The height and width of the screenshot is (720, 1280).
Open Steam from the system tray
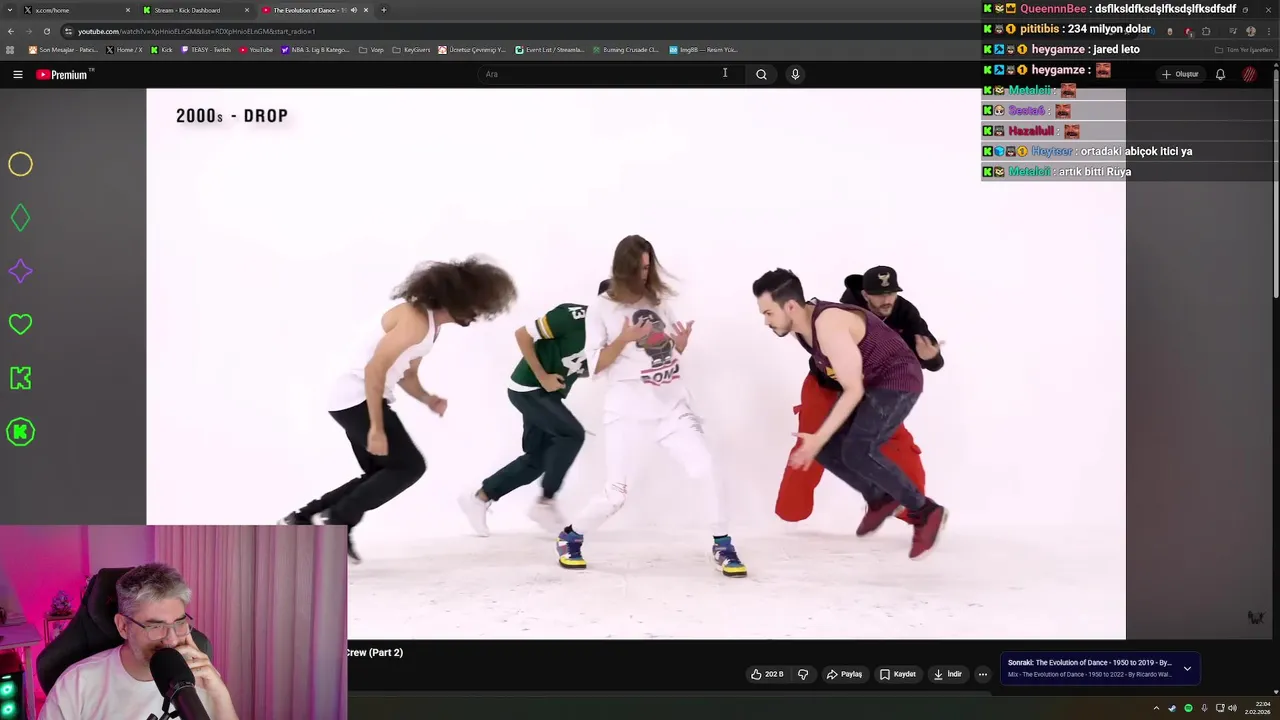click(1172, 708)
